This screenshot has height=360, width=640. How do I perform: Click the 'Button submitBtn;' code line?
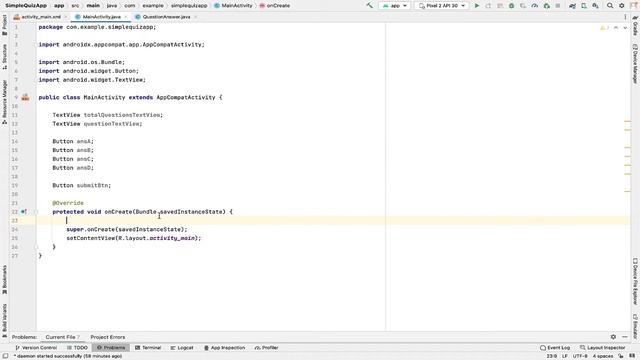tap(82, 185)
